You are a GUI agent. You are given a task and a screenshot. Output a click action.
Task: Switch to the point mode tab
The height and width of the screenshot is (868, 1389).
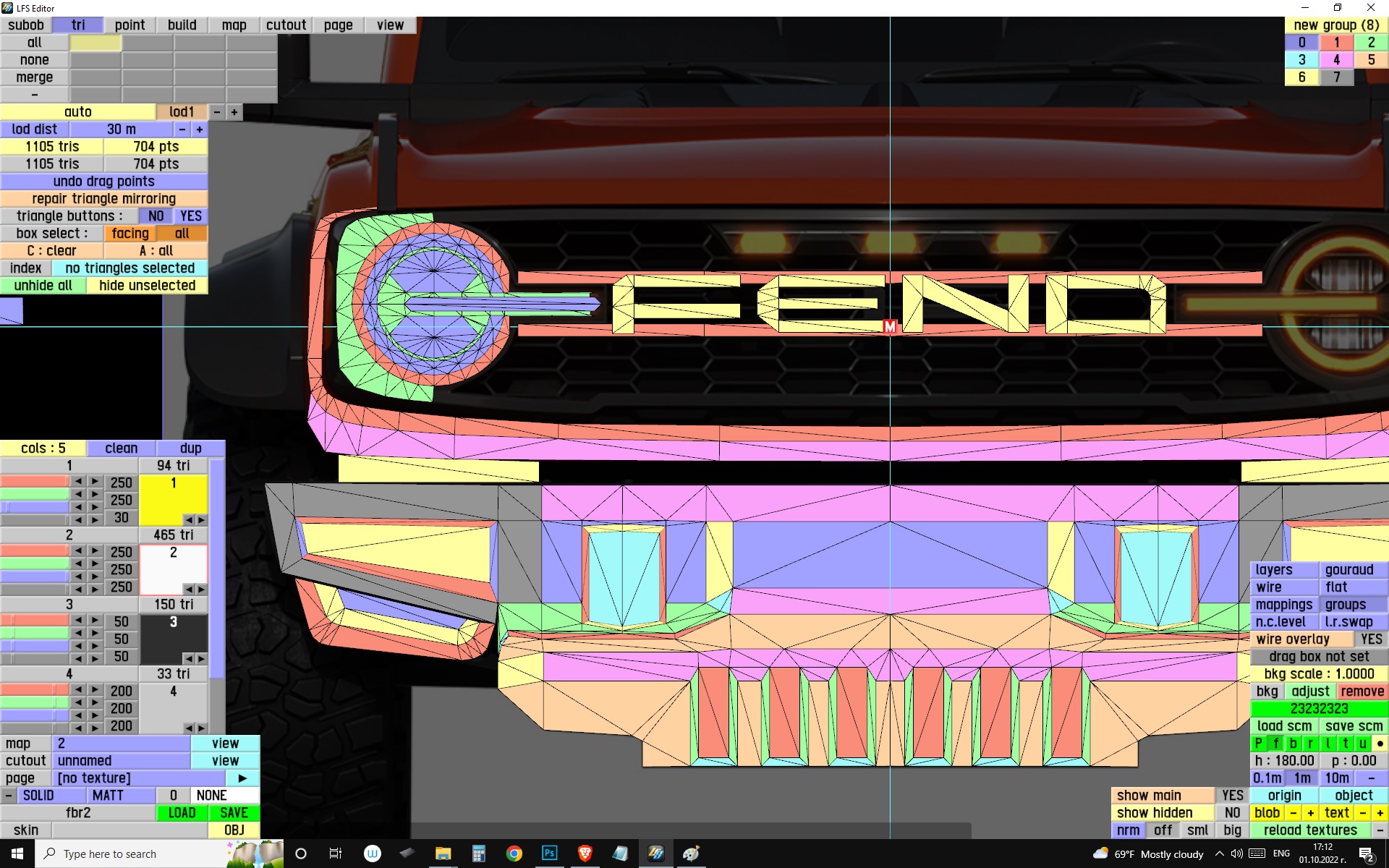(129, 25)
